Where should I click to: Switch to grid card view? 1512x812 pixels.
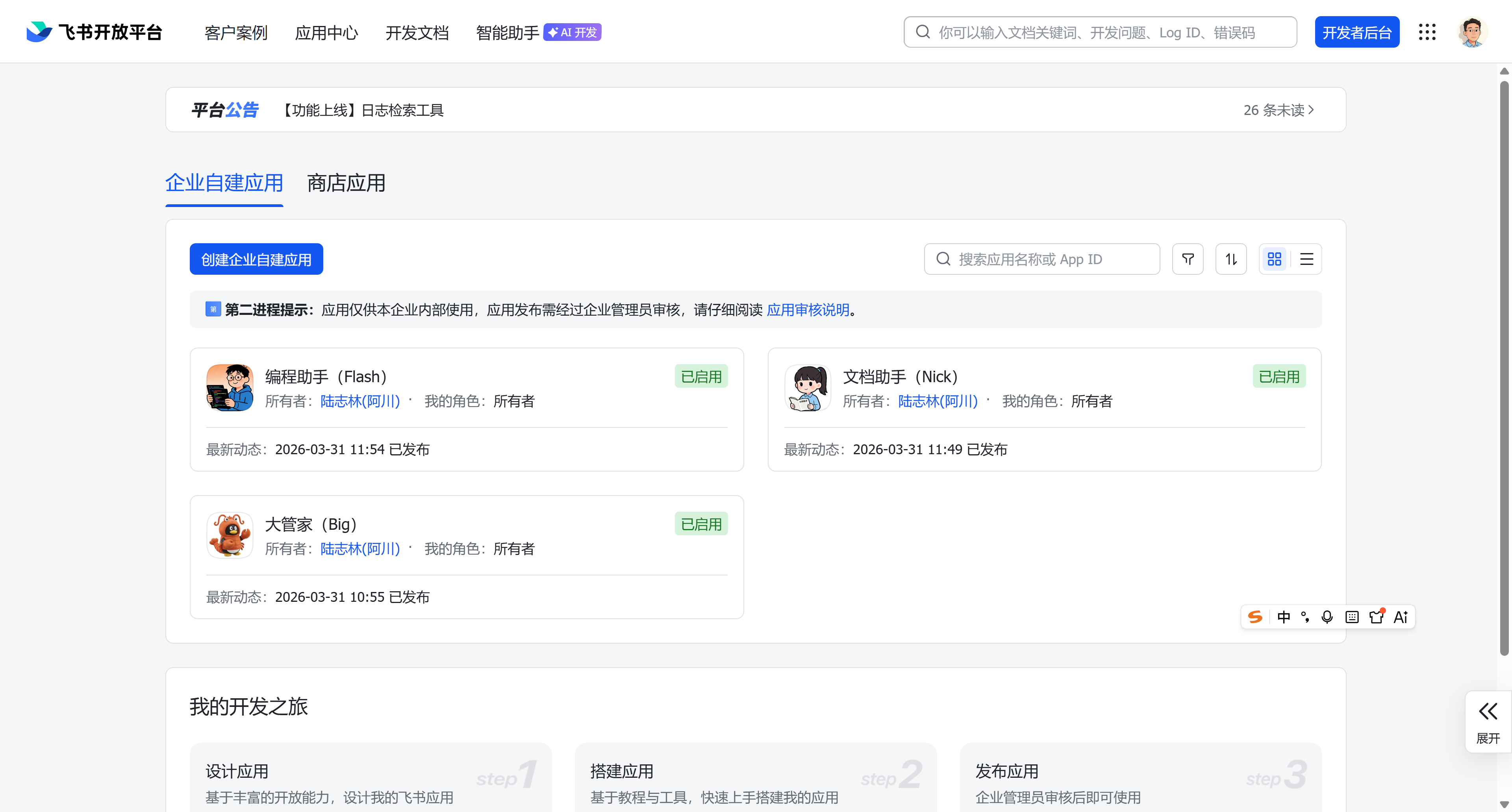tap(1274, 259)
